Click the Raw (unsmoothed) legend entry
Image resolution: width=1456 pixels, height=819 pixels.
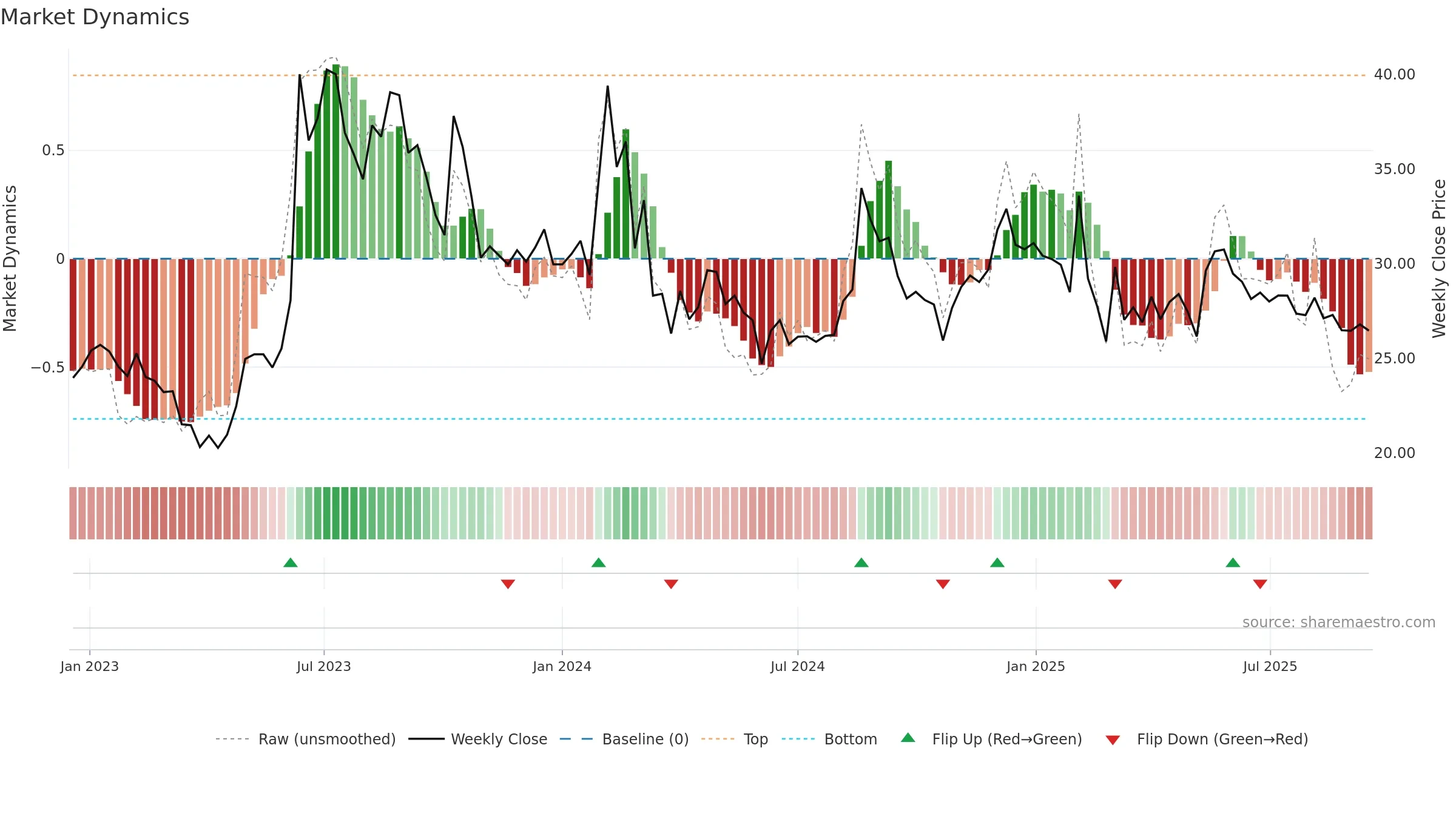coord(306,739)
